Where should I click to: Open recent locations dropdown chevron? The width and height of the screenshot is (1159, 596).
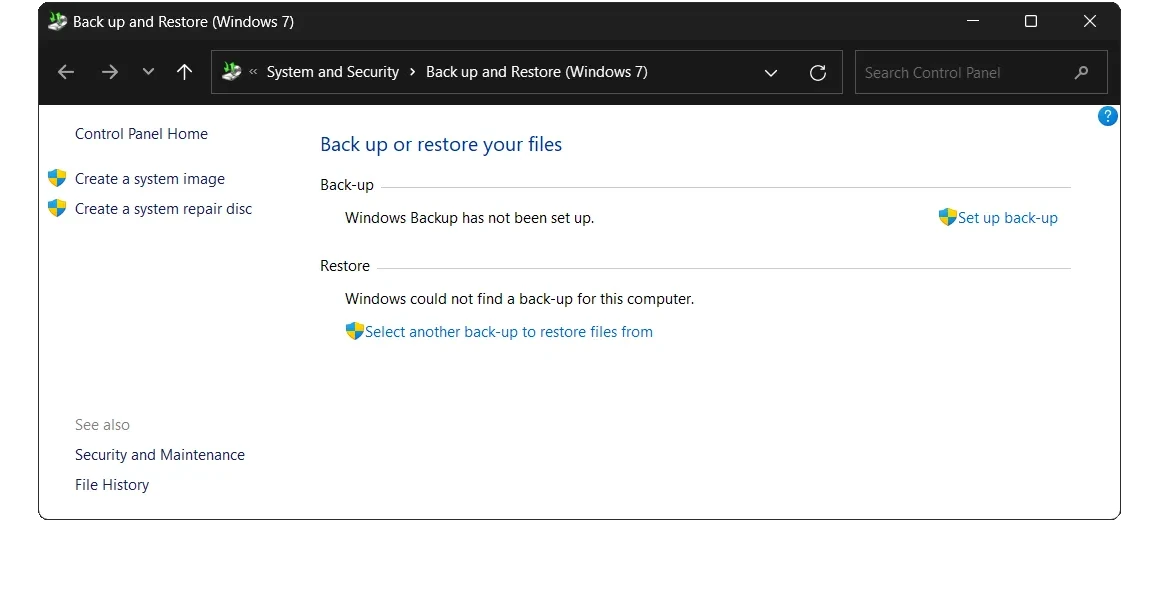coord(148,72)
